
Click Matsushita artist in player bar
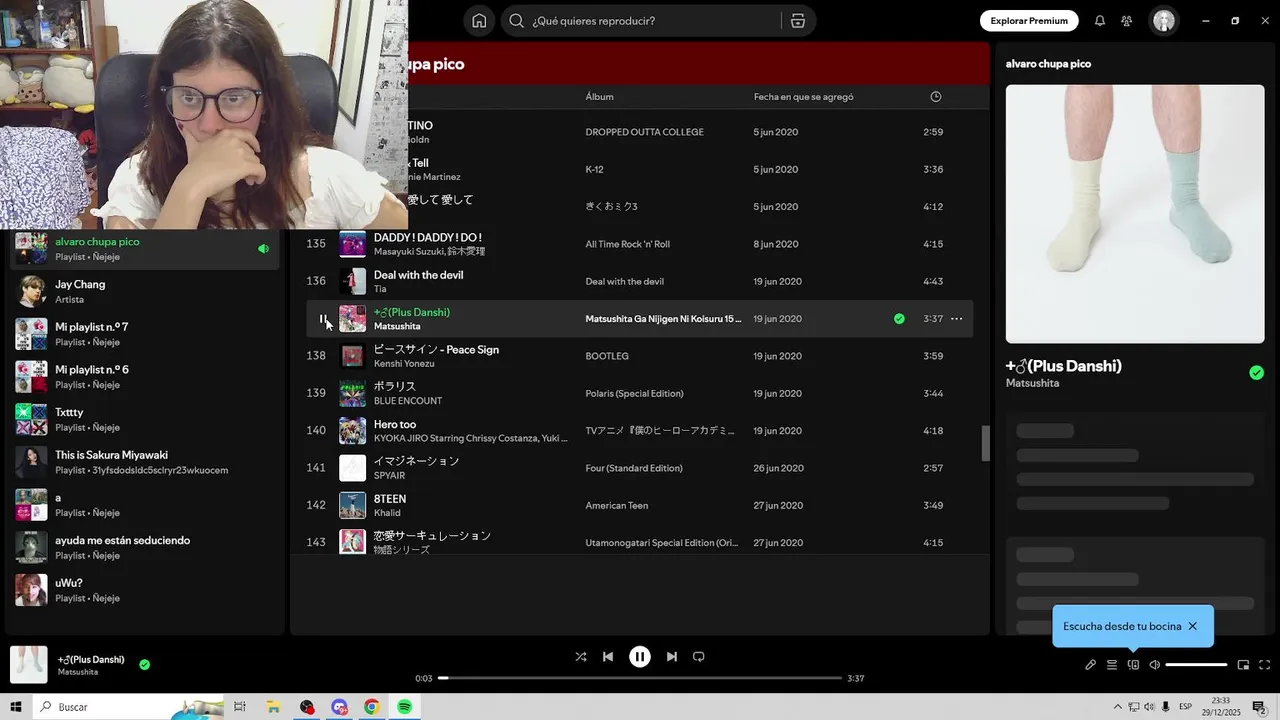point(78,672)
